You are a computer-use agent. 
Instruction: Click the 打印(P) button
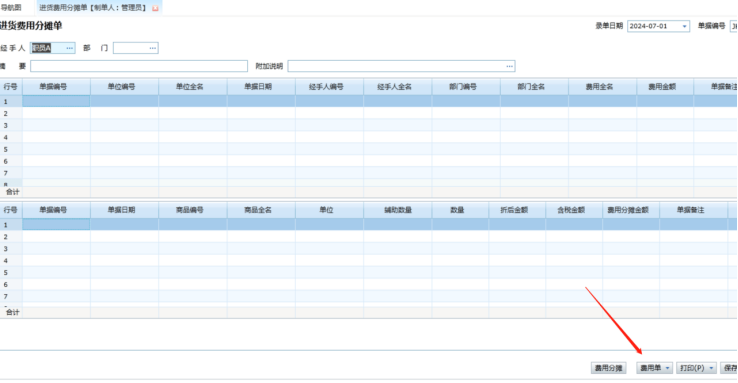pyautogui.click(x=692, y=368)
